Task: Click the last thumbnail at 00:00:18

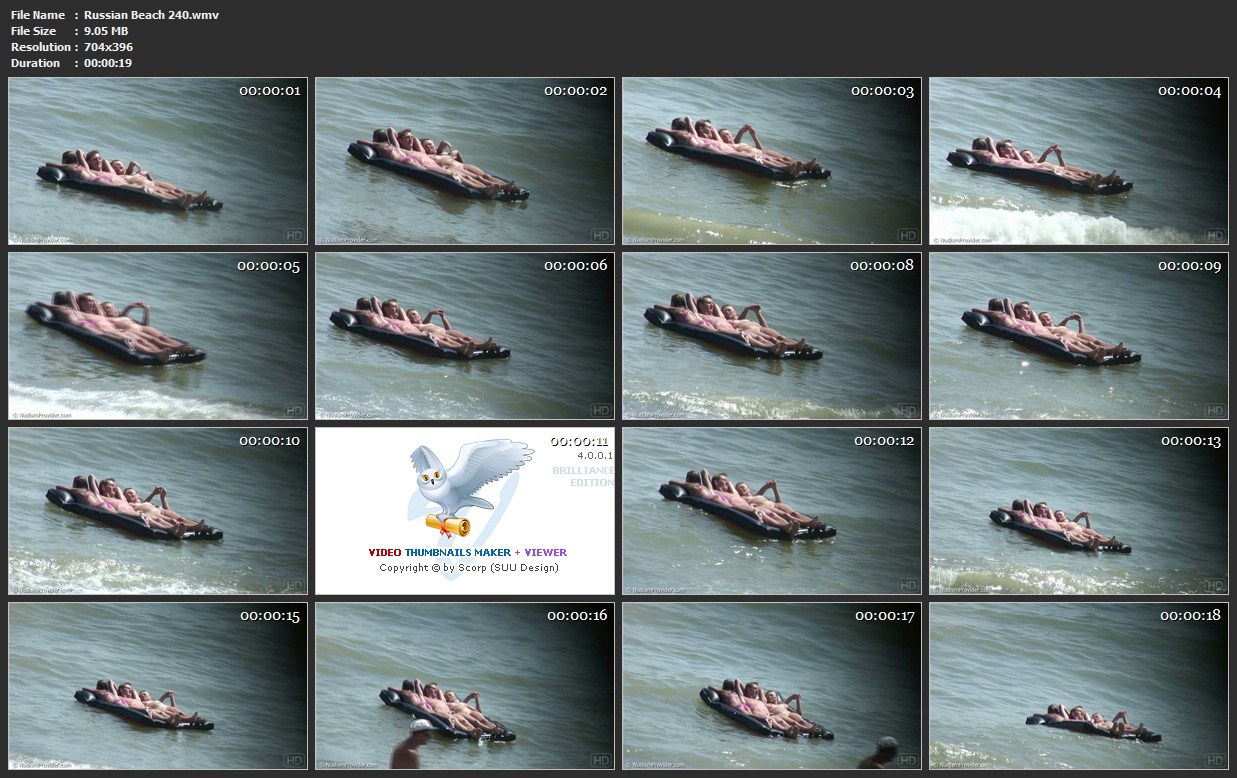Action: pos(1078,685)
